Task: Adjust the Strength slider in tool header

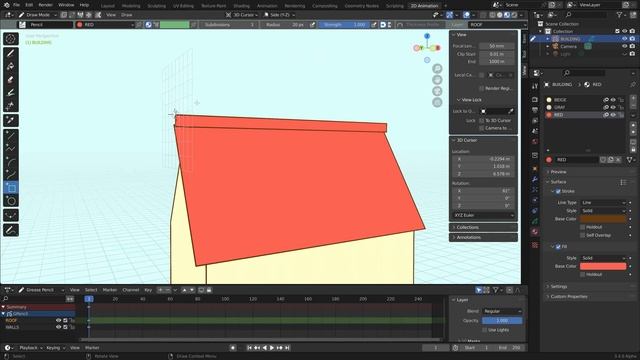Action: tap(344, 25)
